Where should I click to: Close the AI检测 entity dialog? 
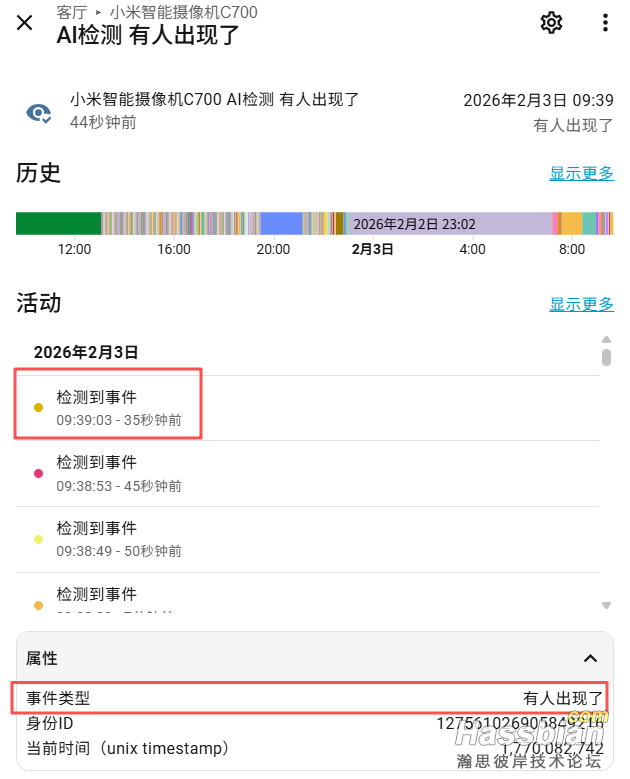[26, 23]
